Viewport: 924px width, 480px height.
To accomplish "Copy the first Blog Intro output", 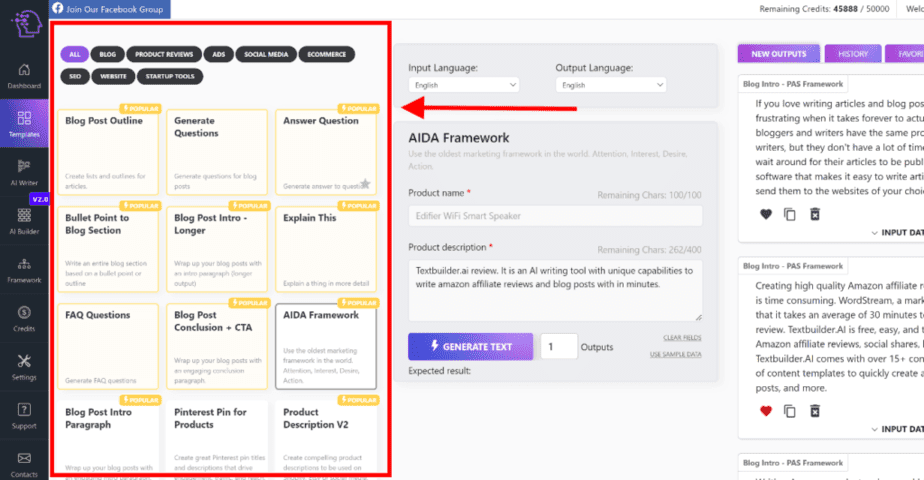I will tap(790, 214).
